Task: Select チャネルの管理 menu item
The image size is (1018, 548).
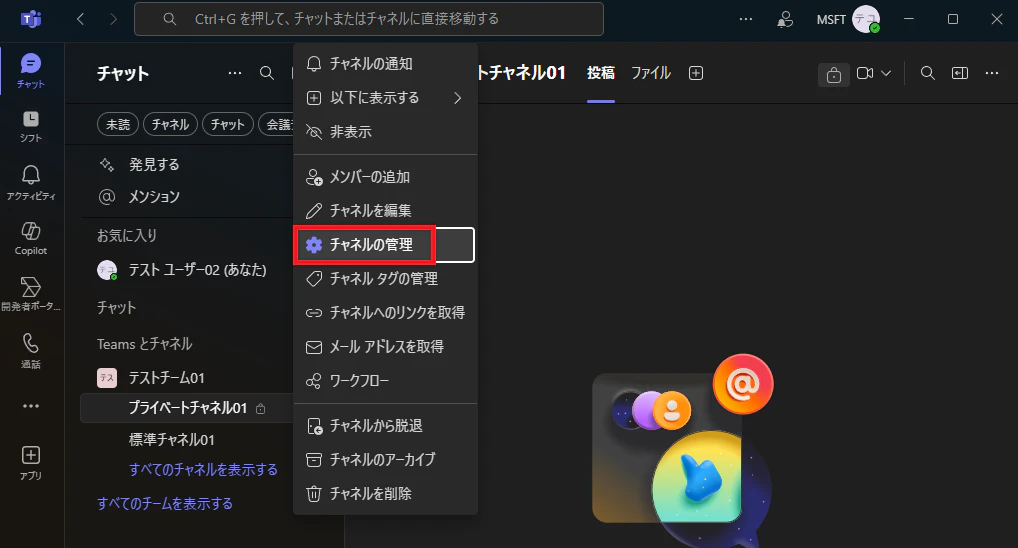Action: click(385, 245)
